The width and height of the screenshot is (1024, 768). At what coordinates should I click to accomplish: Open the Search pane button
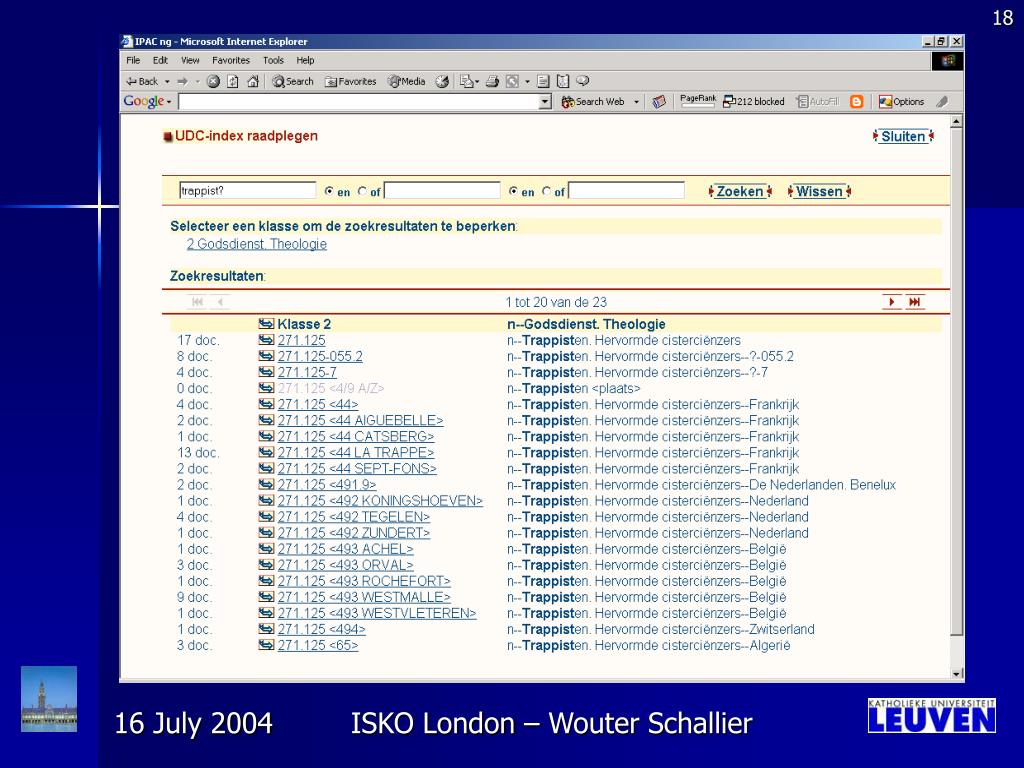[293, 82]
